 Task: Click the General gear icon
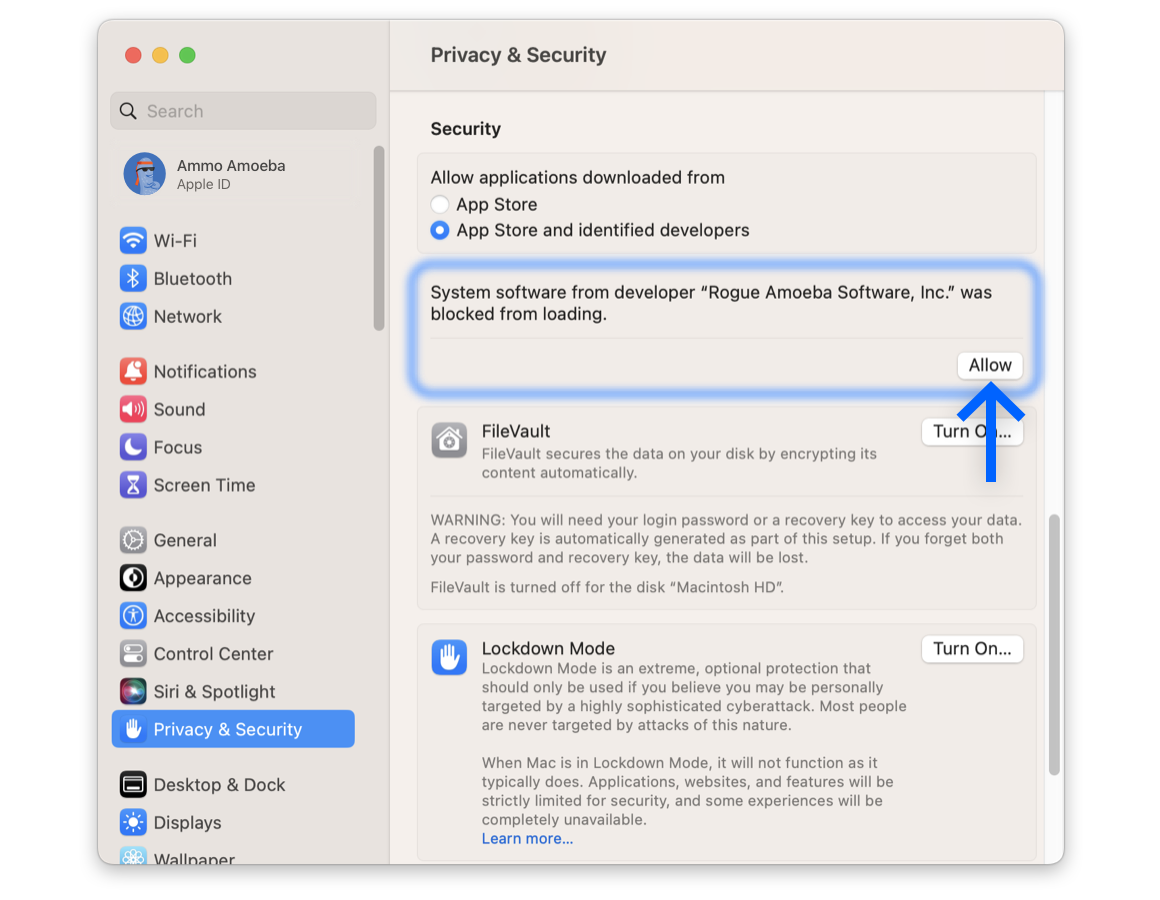pyautogui.click(x=133, y=540)
